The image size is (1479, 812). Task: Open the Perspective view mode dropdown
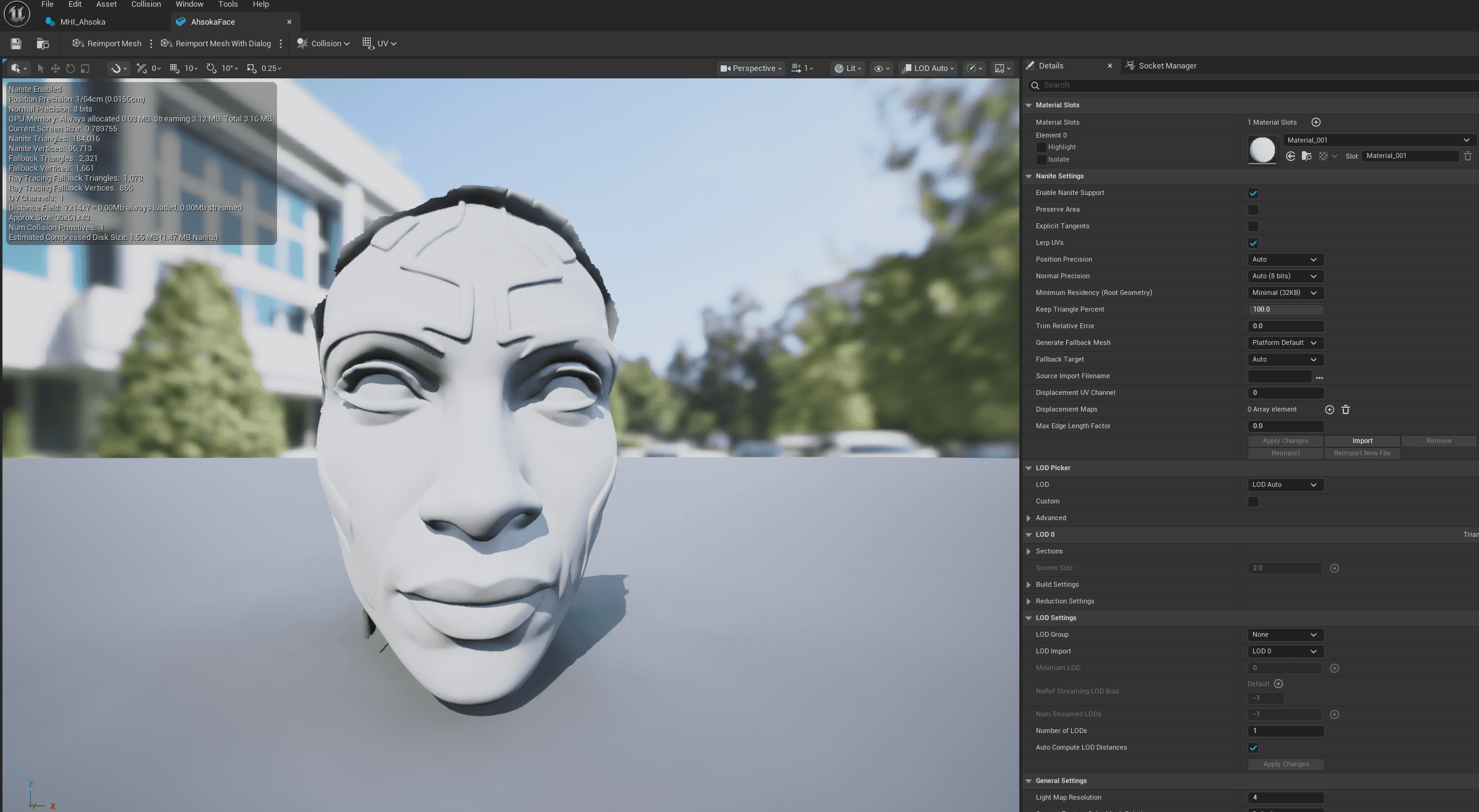[x=751, y=68]
